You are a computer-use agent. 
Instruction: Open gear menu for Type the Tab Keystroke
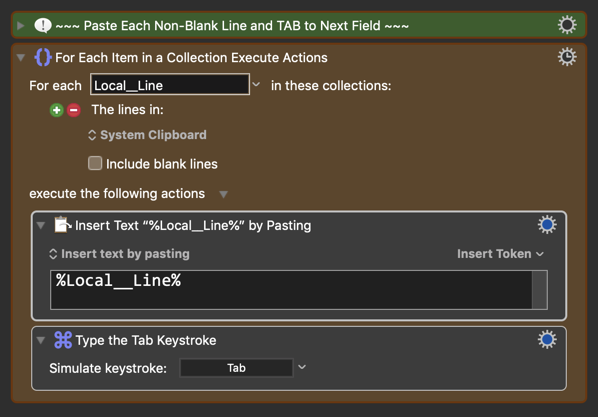(x=547, y=340)
